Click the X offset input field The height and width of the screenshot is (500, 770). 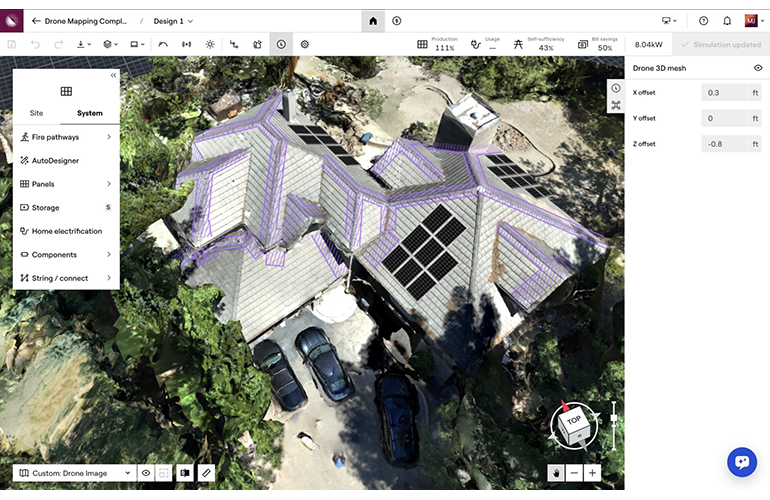[x=724, y=92]
